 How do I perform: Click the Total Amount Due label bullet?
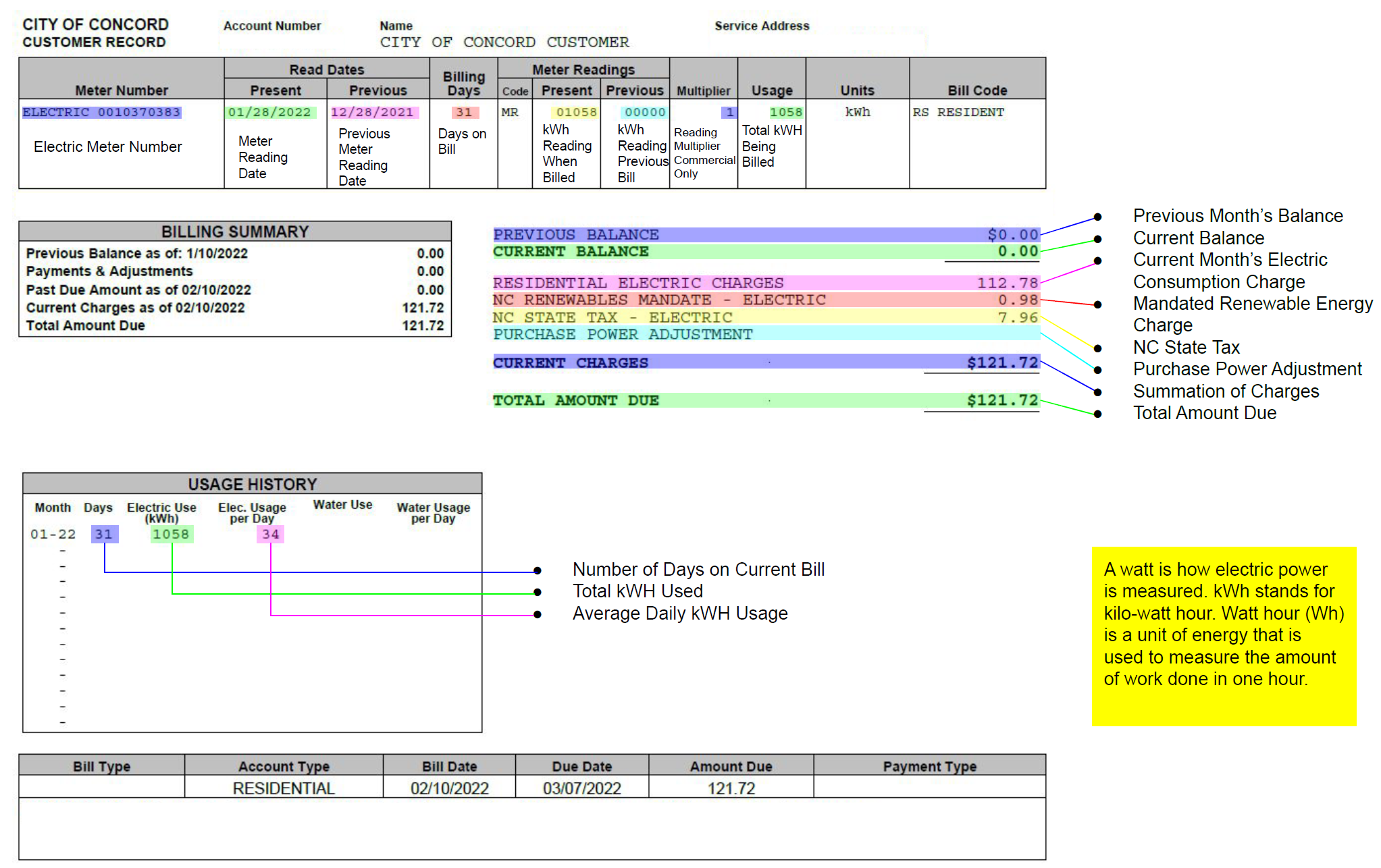(x=1097, y=414)
